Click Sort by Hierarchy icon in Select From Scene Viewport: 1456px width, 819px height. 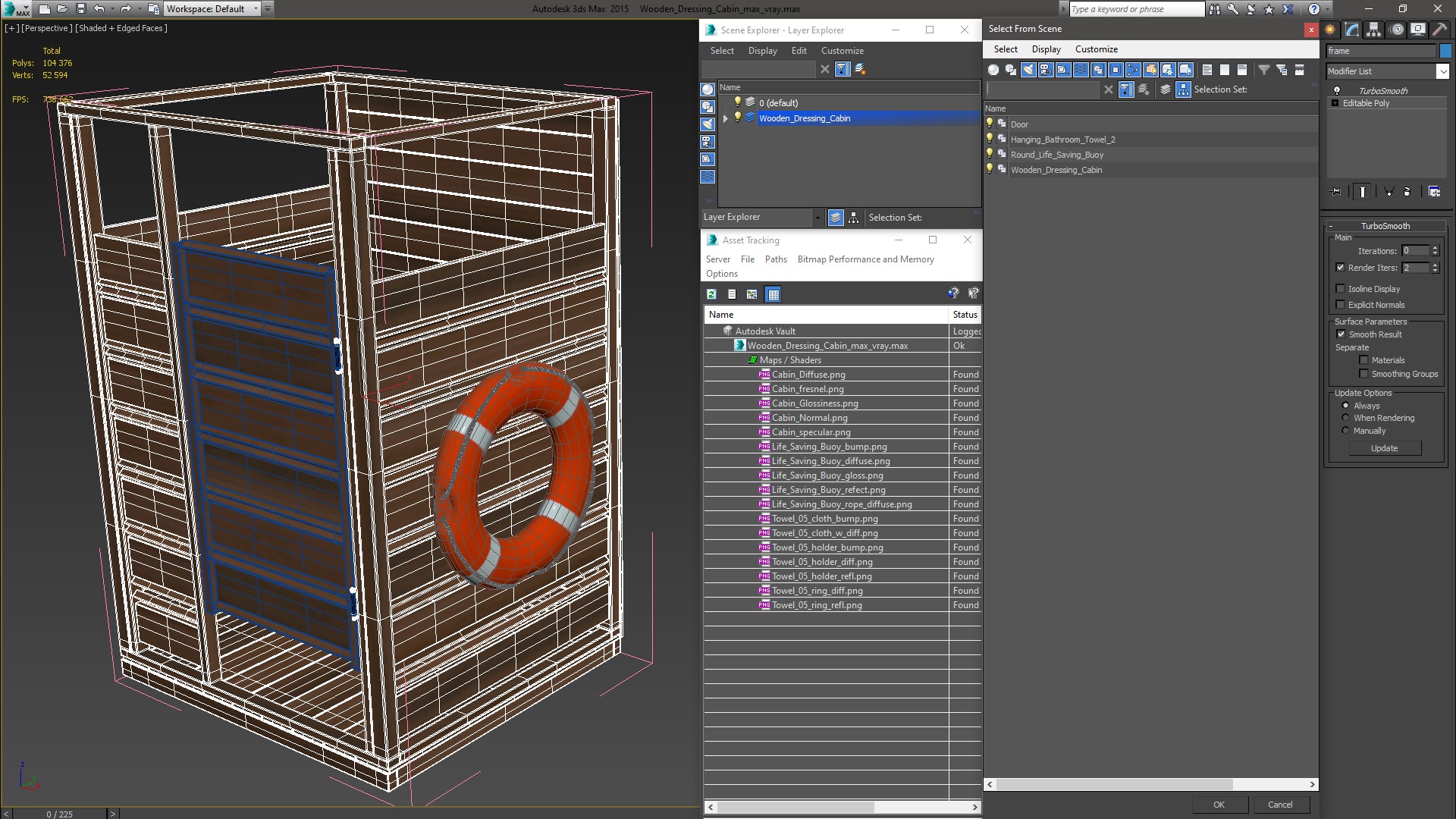(1183, 89)
